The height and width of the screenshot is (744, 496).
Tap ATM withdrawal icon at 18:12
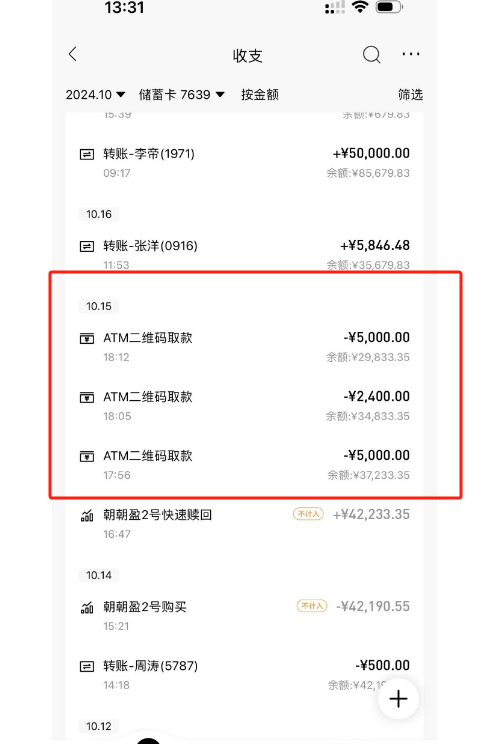tap(86, 338)
